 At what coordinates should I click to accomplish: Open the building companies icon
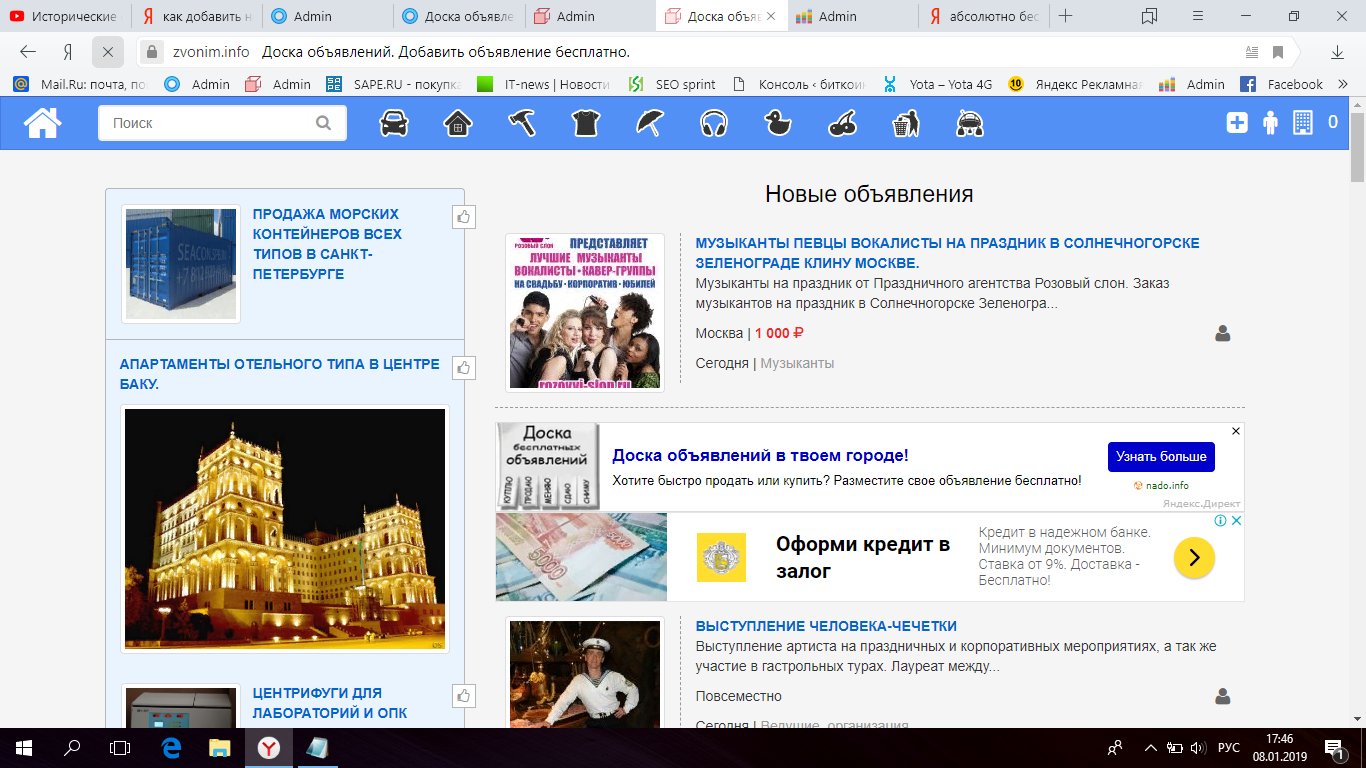coord(1302,123)
